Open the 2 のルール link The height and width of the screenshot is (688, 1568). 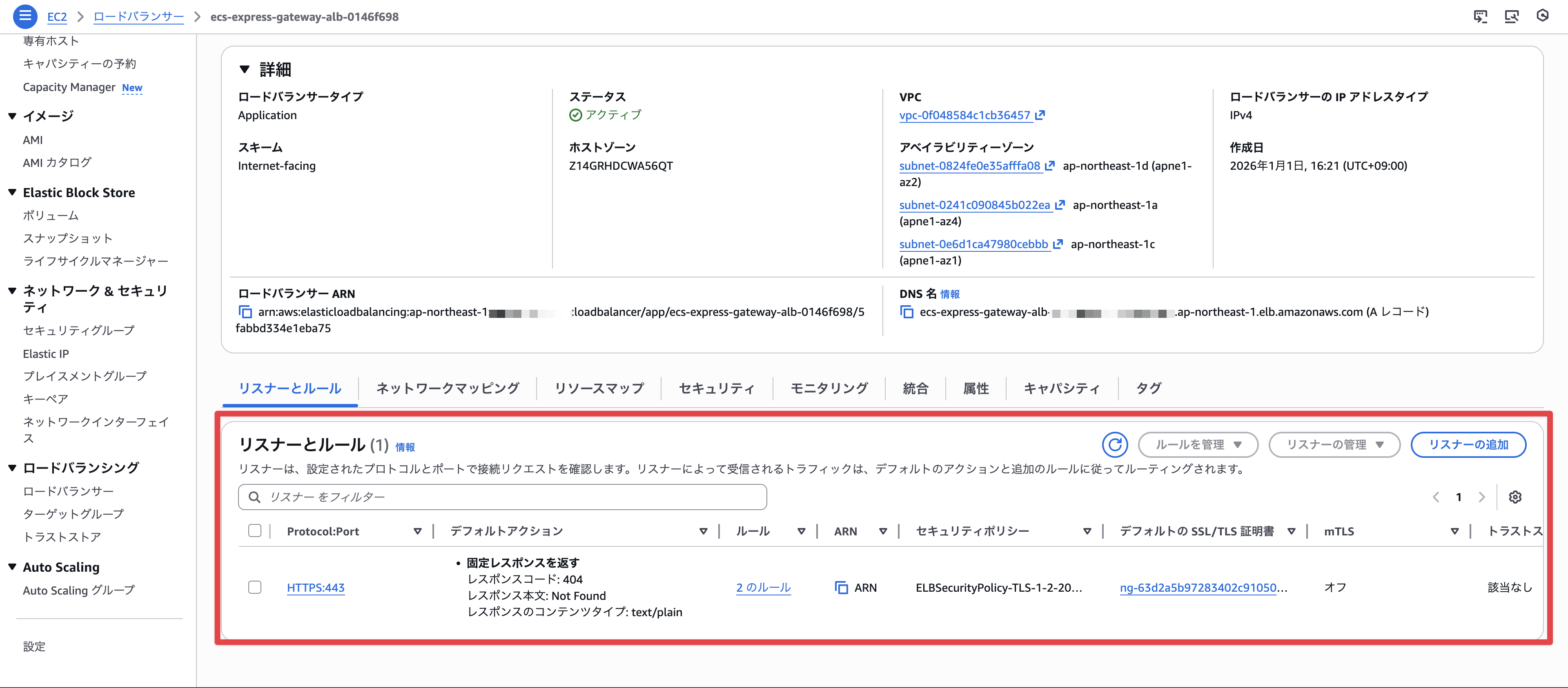tap(763, 588)
